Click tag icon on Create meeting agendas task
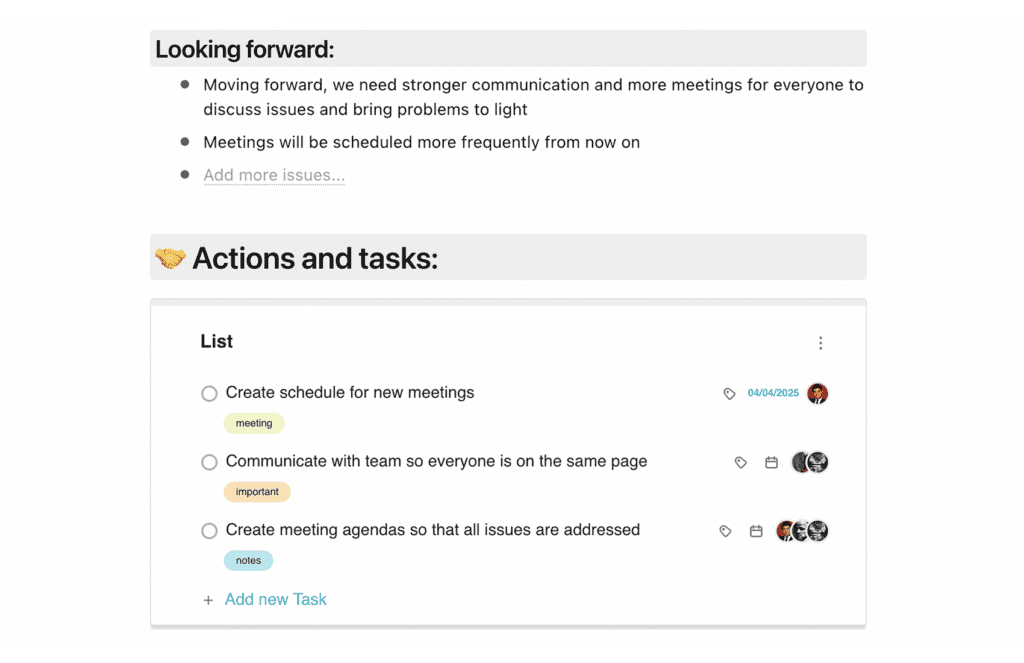The width and height of the screenshot is (1024, 663). [x=725, y=531]
